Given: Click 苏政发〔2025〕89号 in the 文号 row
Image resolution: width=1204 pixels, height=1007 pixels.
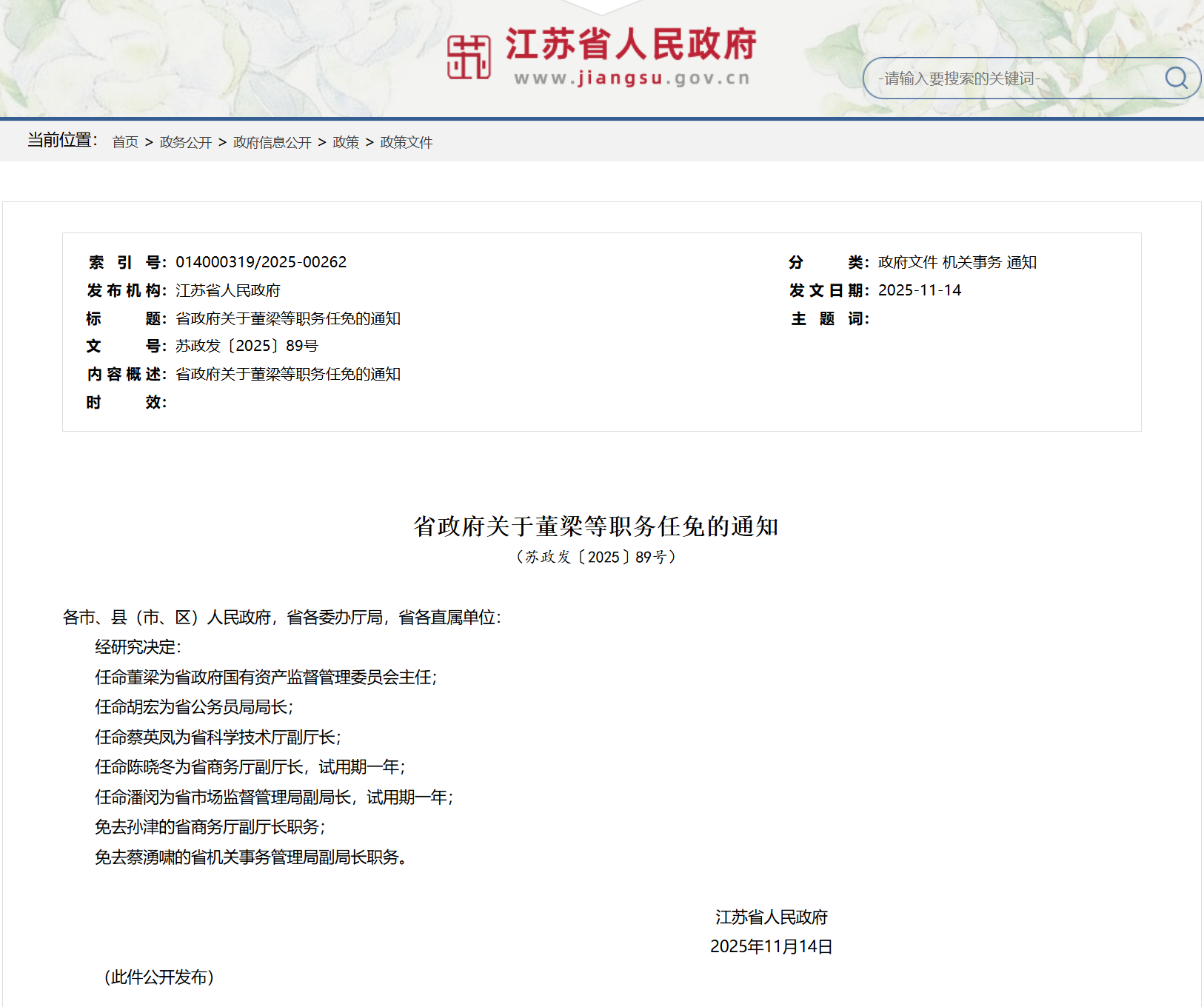Looking at the screenshot, I should [x=247, y=346].
